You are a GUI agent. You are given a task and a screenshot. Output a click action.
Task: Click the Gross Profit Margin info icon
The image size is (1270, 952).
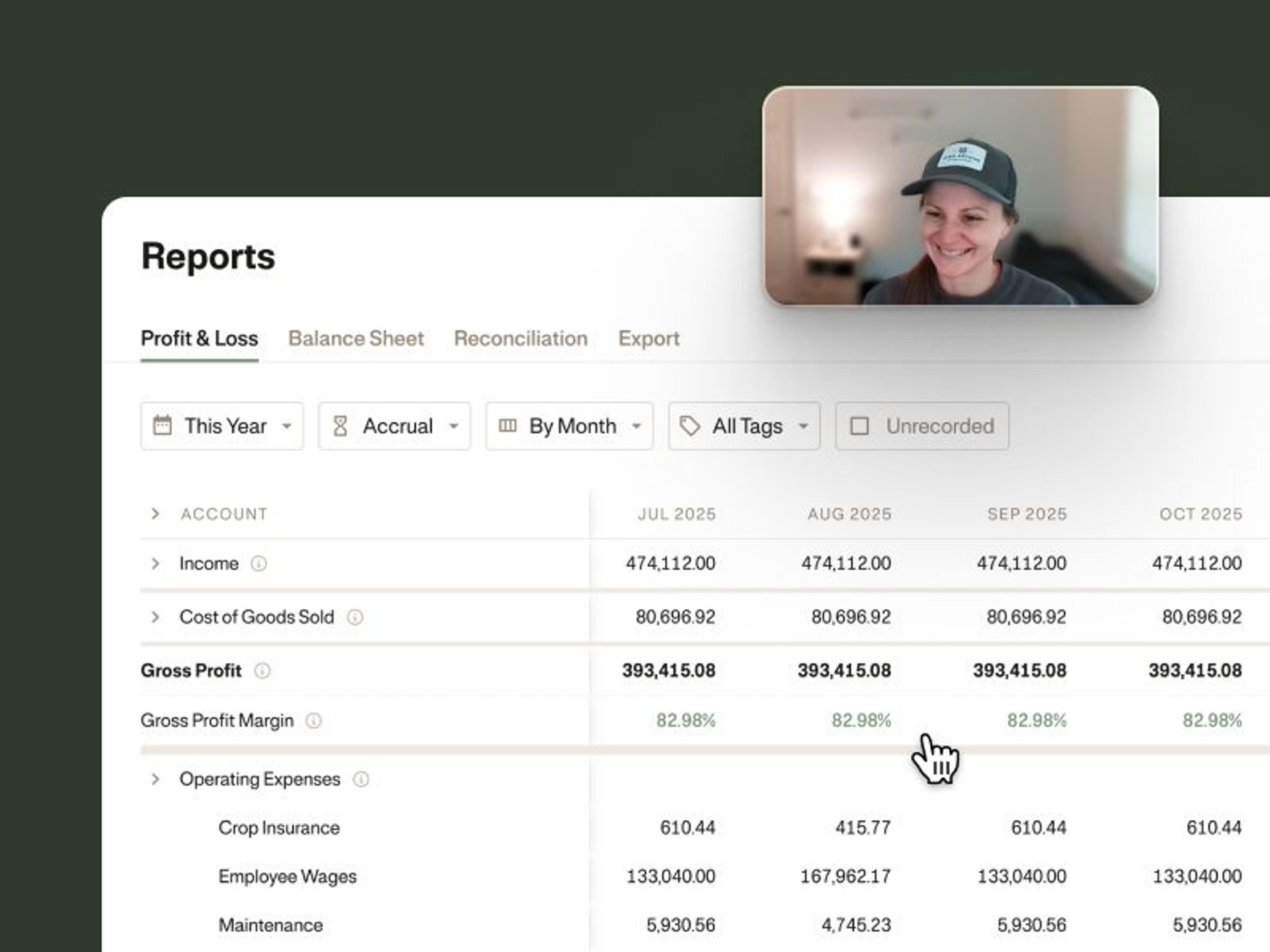point(314,720)
